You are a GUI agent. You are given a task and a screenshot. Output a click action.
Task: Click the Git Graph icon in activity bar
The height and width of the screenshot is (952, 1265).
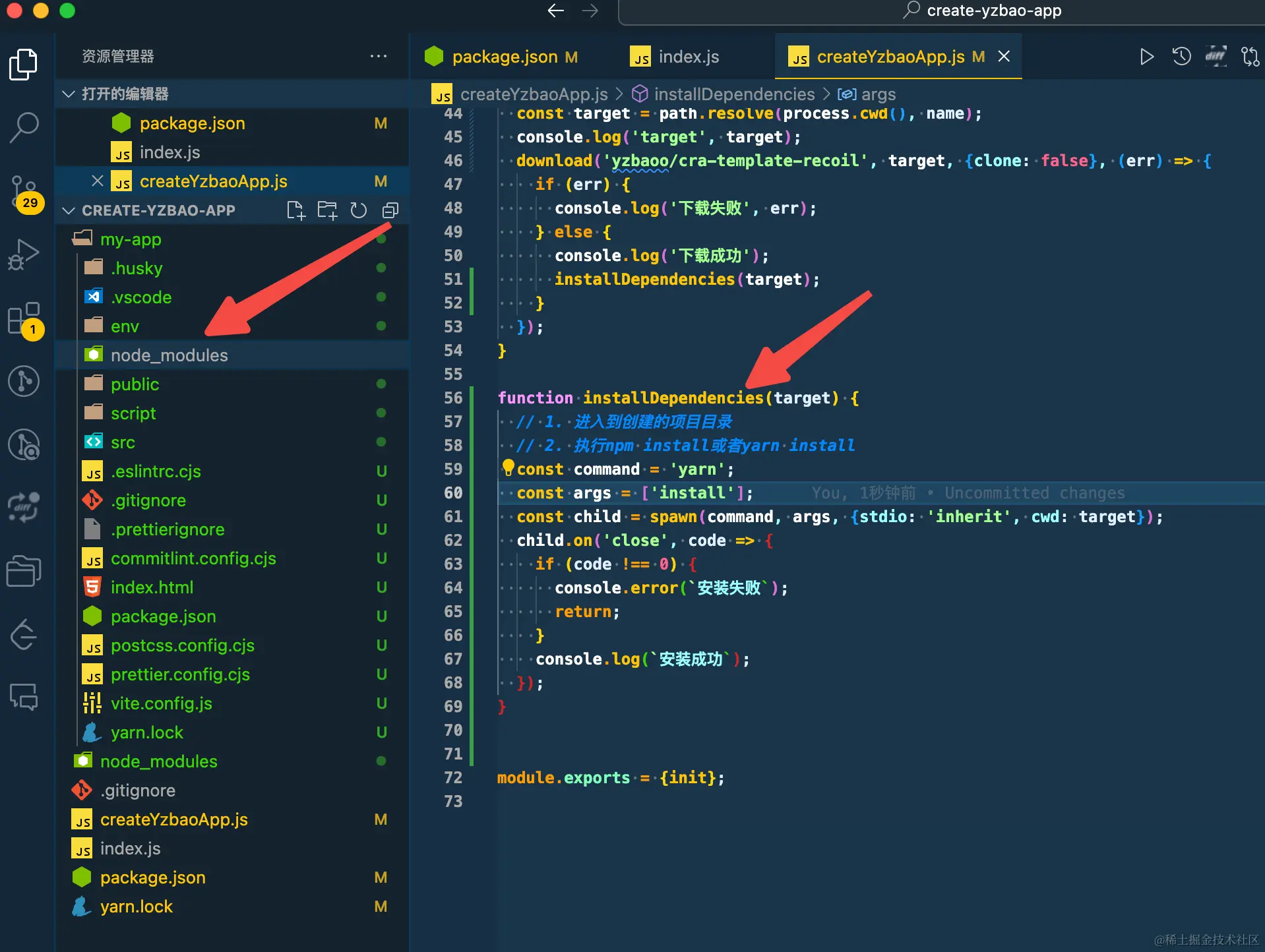coord(24,381)
